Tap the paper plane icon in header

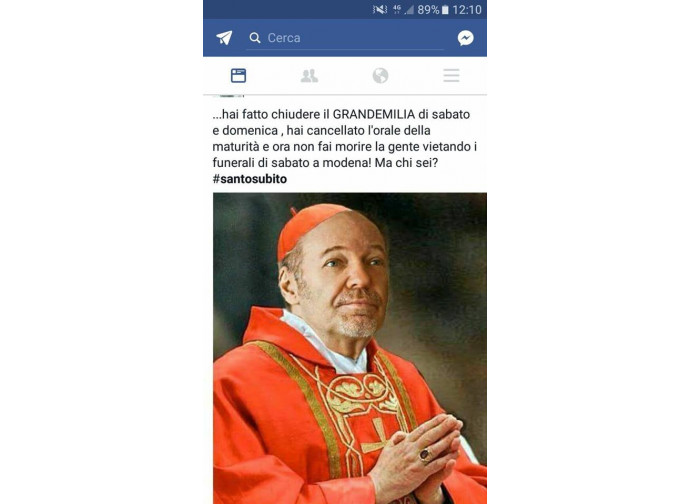(x=224, y=38)
